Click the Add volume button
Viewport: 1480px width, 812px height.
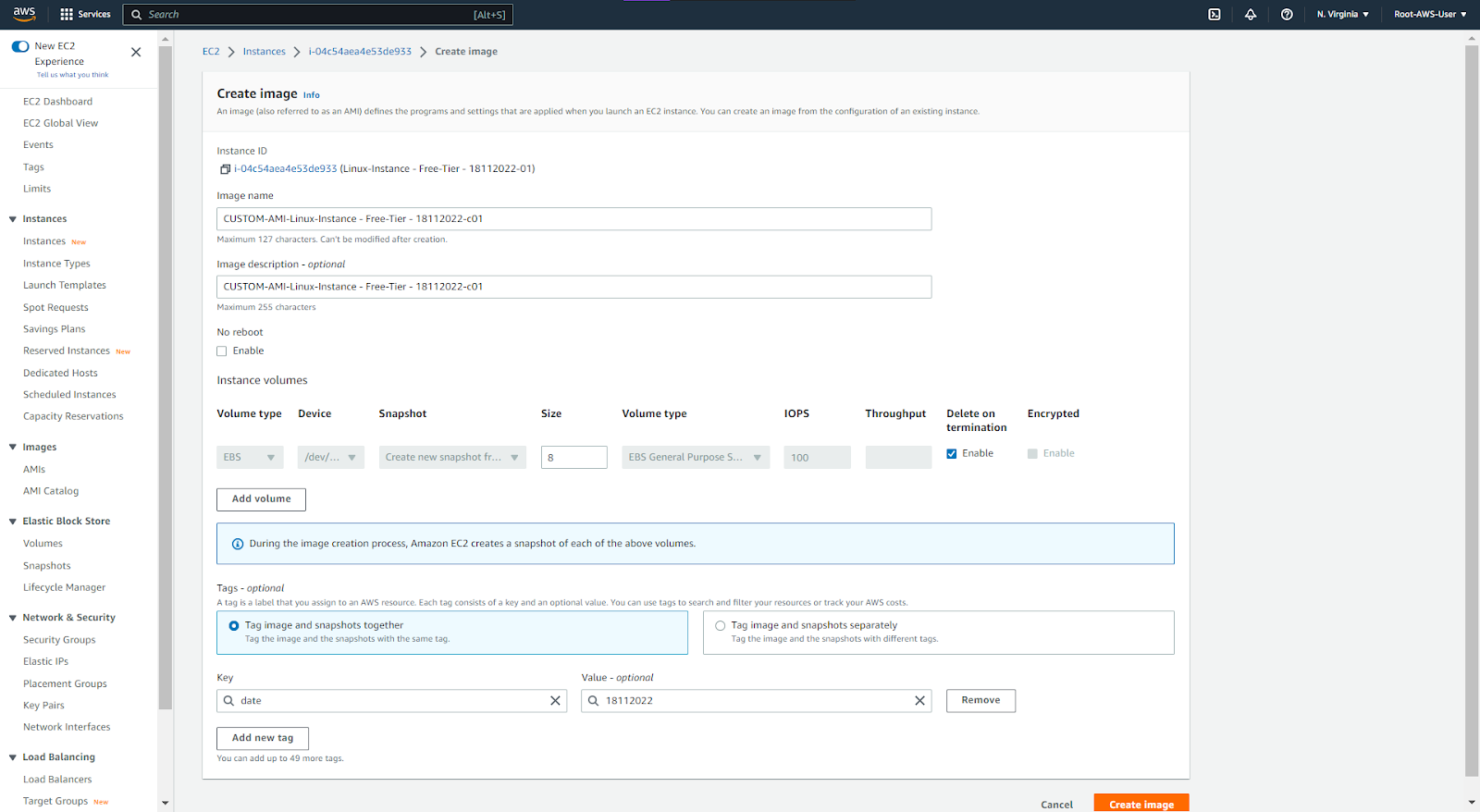tap(261, 499)
